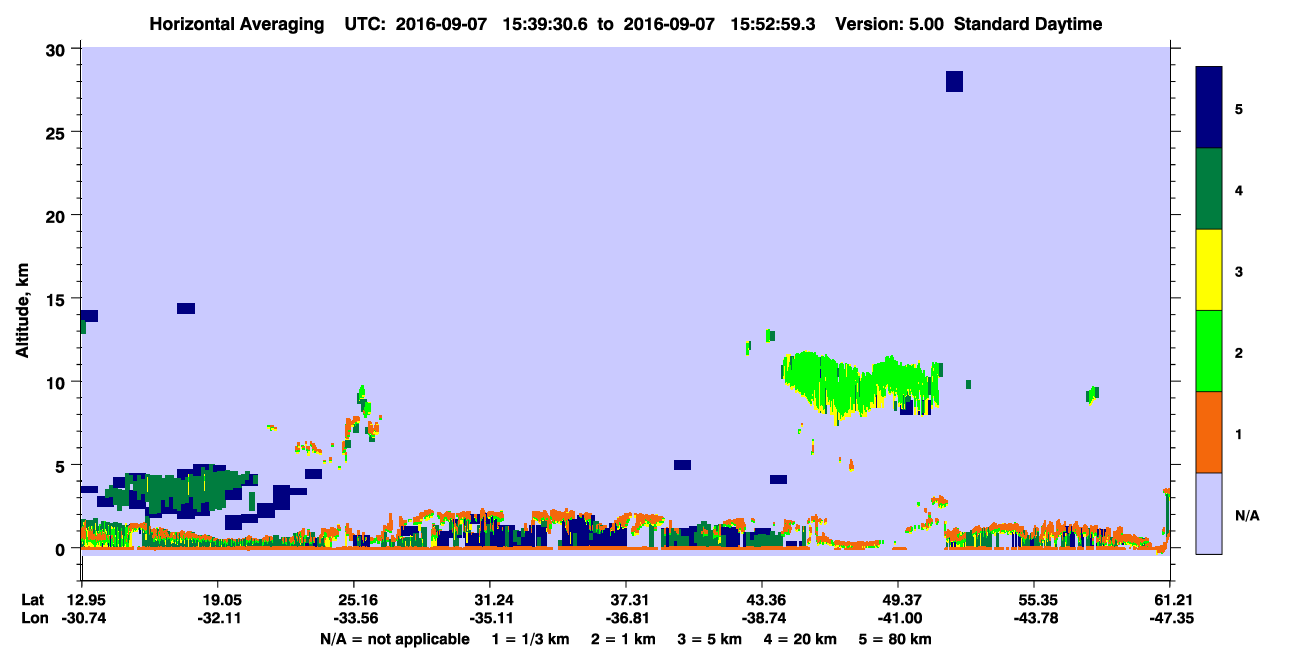The width and height of the screenshot is (1300, 667).
Task: Click the latitude value "37.31"
Action: (626, 600)
